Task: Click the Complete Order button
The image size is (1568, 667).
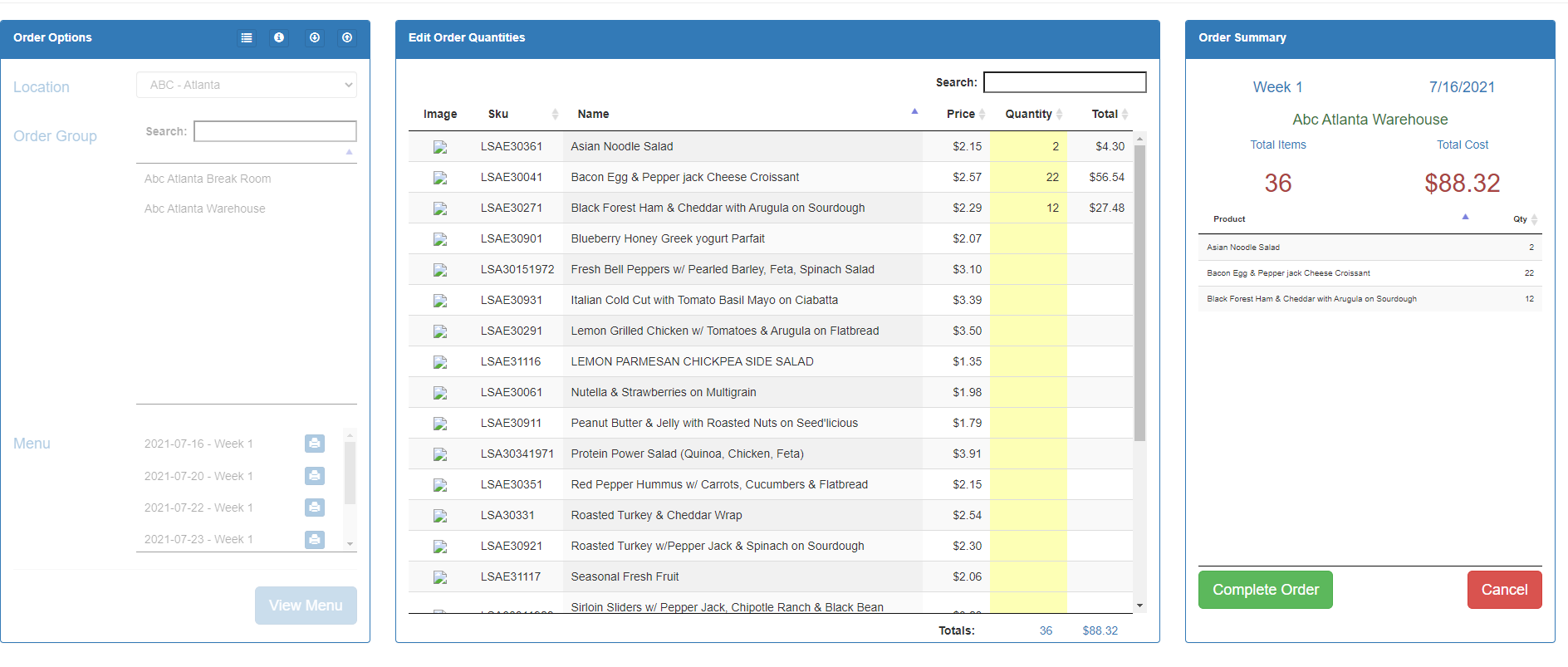Action: tap(1265, 590)
